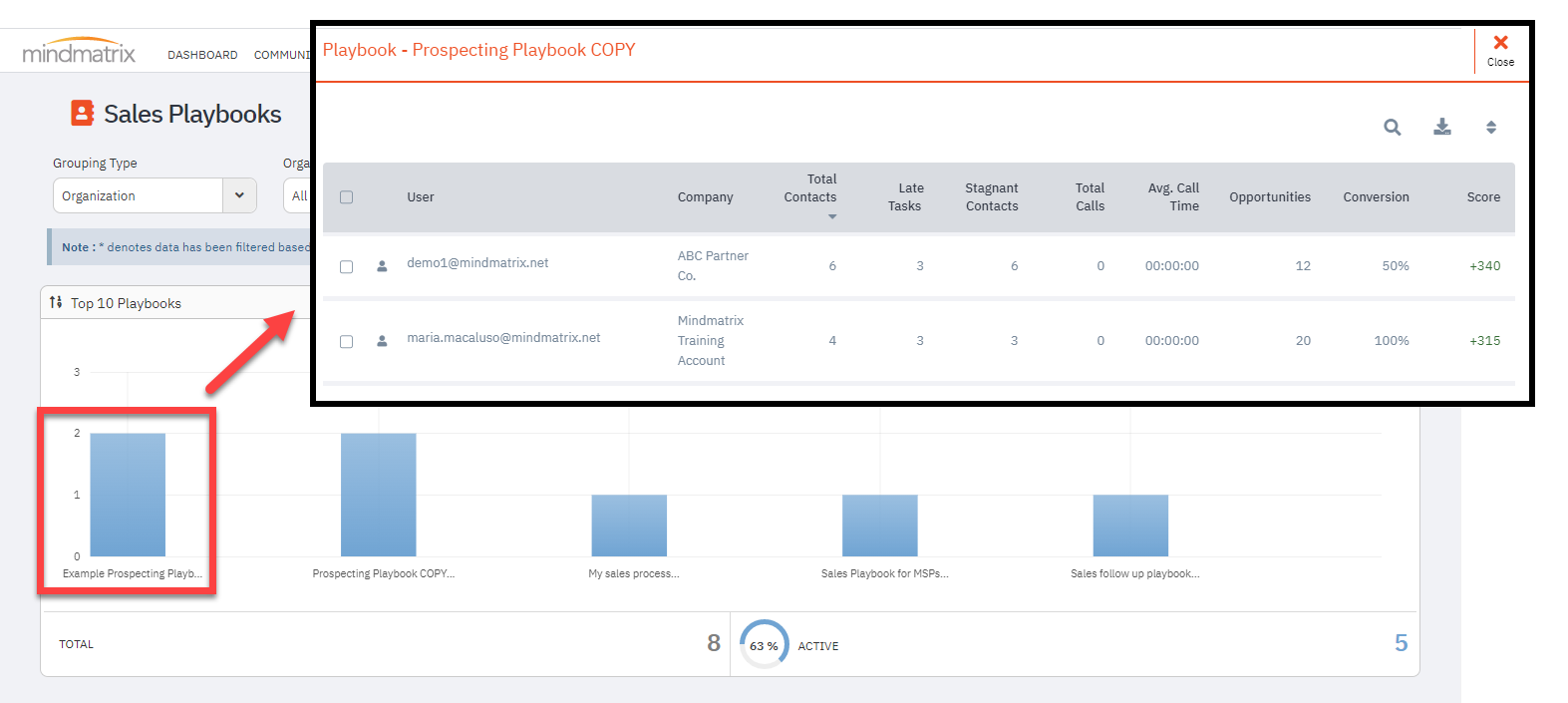Image resolution: width=1568 pixels, height=703 pixels.
Task: Click the user icon beside maria.macaluso@mindmatrix.net
Action: point(382,341)
